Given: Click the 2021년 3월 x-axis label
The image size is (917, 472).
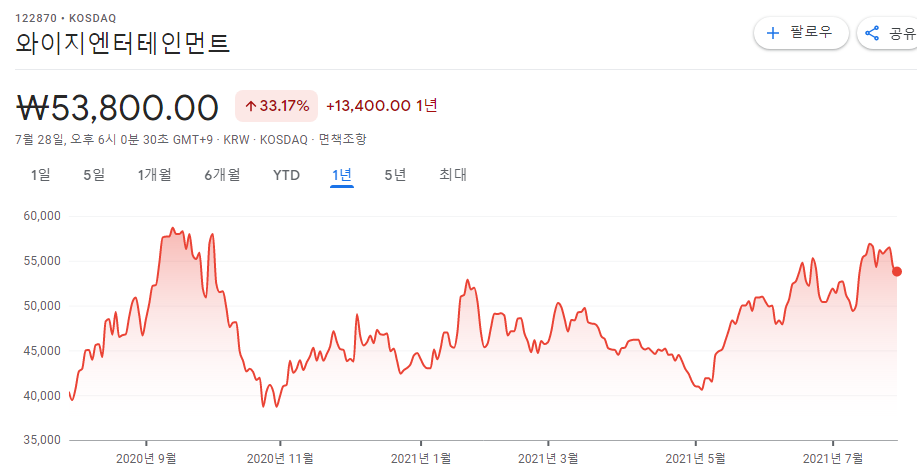Looking at the screenshot, I should tap(548, 458).
